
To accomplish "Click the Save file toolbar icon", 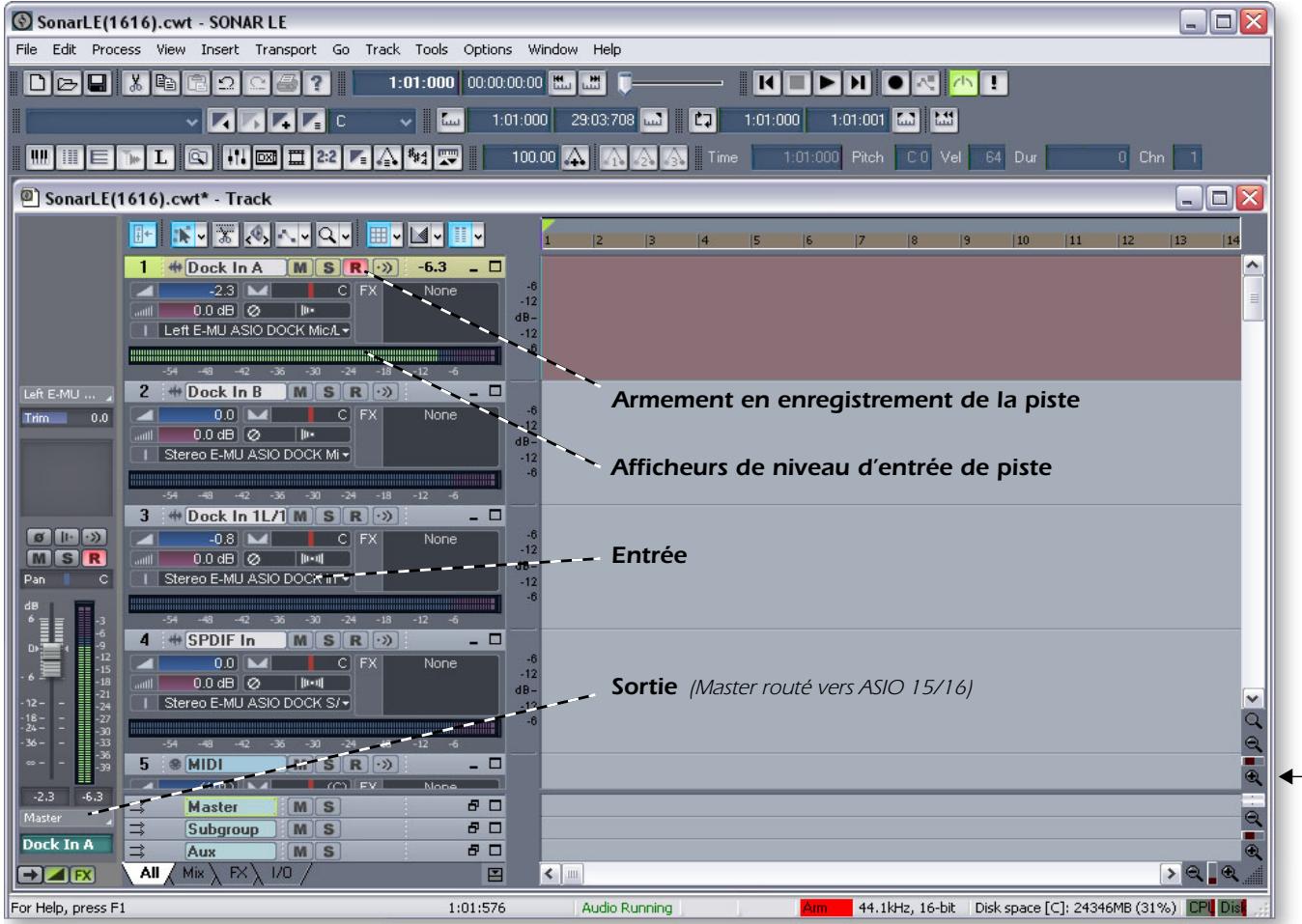I will 98,83.
